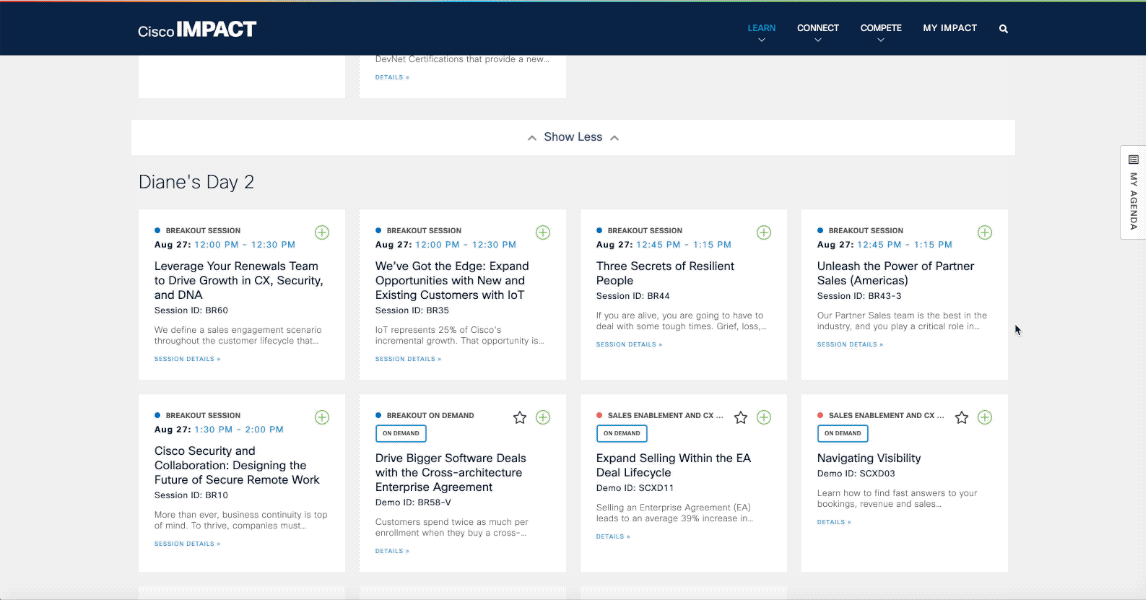Click the title Leverage Your Renewals Team
Viewport: 1146px width, 600px height.
(x=238, y=281)
